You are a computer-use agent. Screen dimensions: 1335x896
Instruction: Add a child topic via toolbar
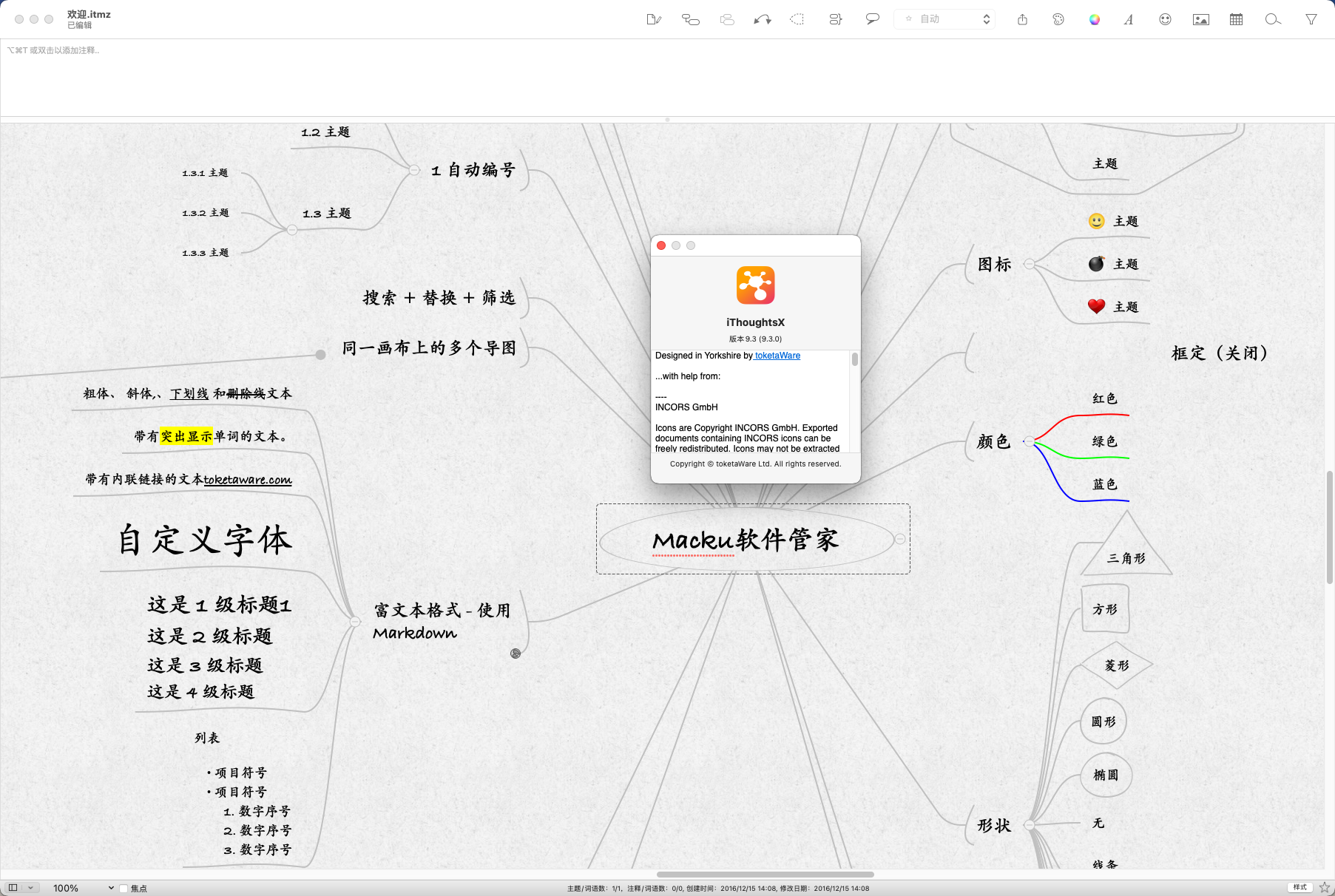(x=690, y=19)
